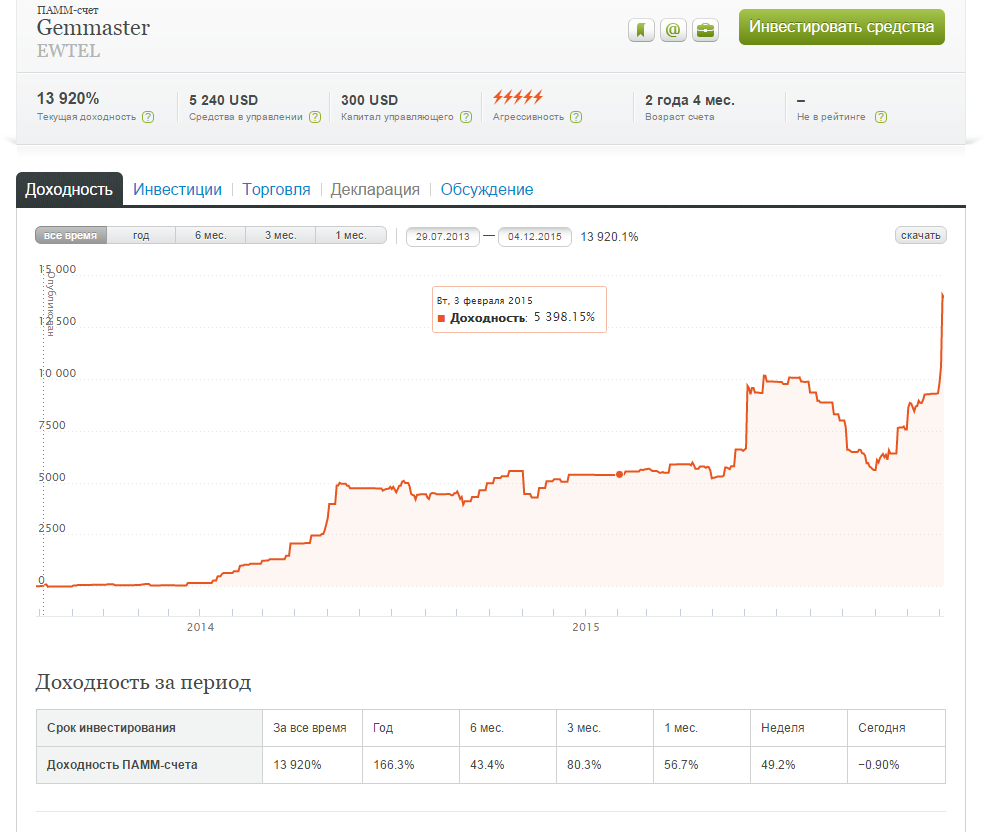Viewport: 984px width, 832px height.
Task: Select the 1 мес. period
Action: [x=351, y=235]
